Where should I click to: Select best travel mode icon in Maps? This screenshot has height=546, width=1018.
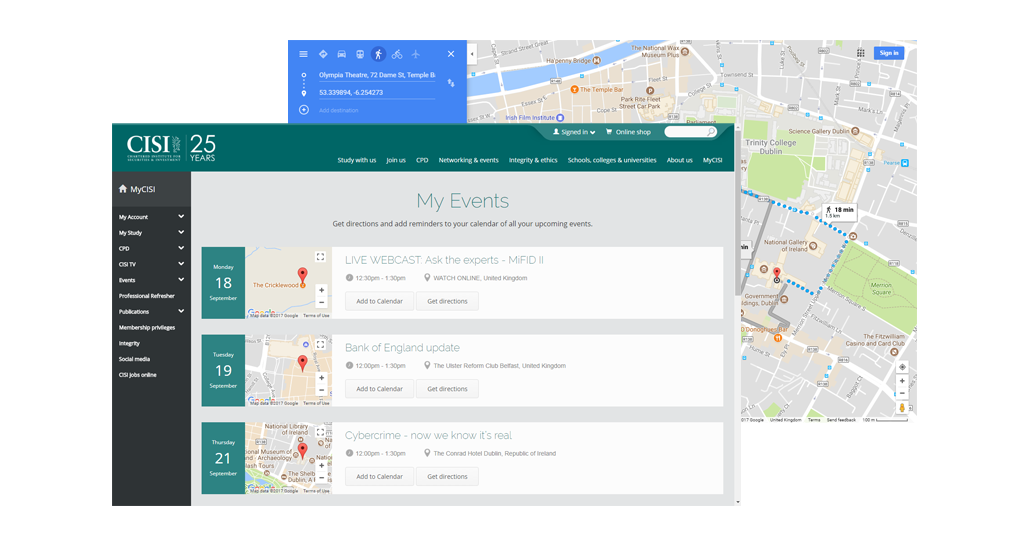323,54
